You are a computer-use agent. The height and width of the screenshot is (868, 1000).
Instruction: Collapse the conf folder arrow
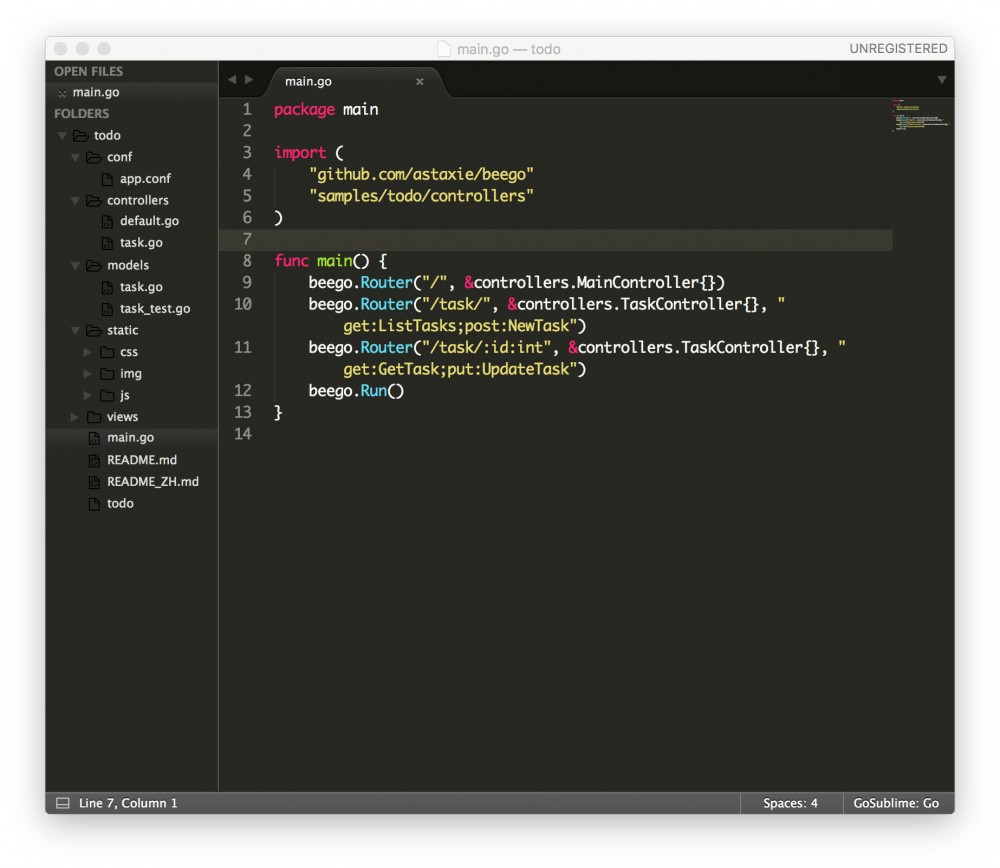(75, 158)
